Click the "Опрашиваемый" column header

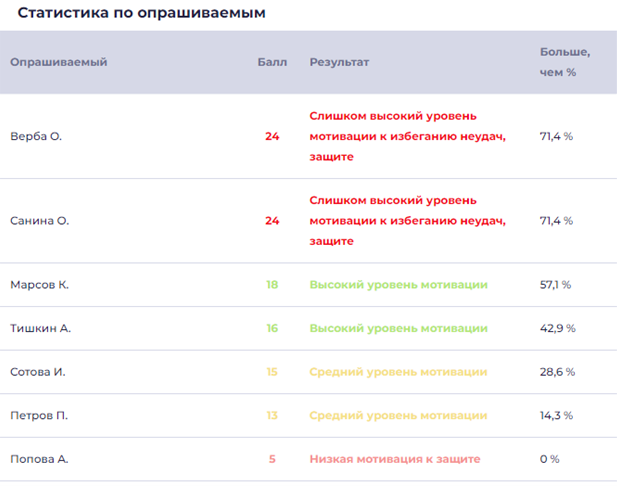pyautogui.click(x=58, y=62)
